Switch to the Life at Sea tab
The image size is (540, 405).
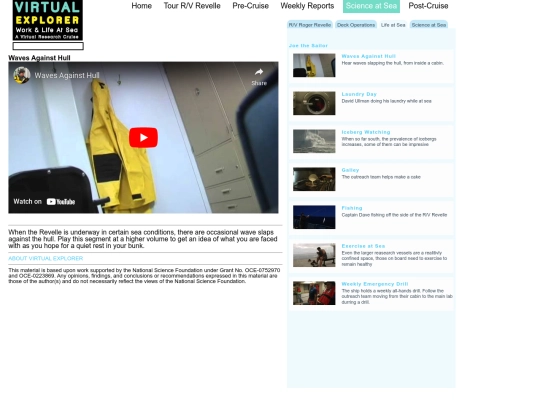tap(393, 25)
